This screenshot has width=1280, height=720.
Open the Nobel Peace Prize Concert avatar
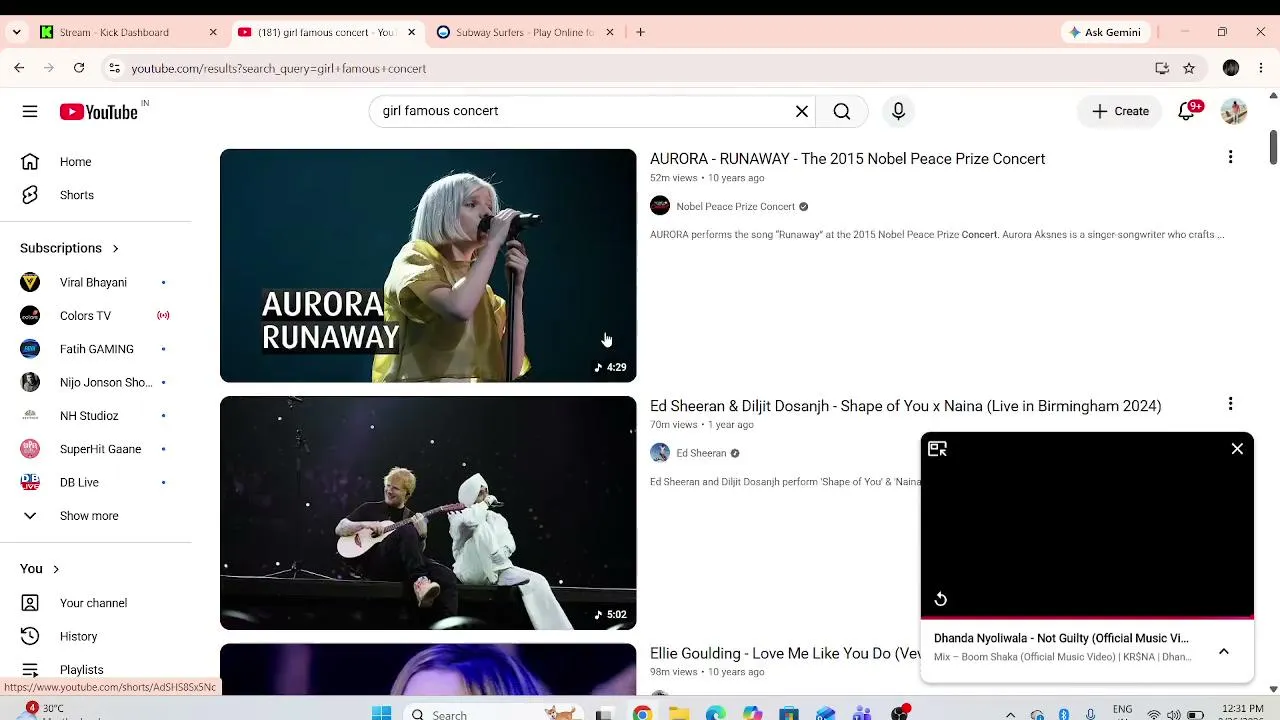(x=660, y=206)
